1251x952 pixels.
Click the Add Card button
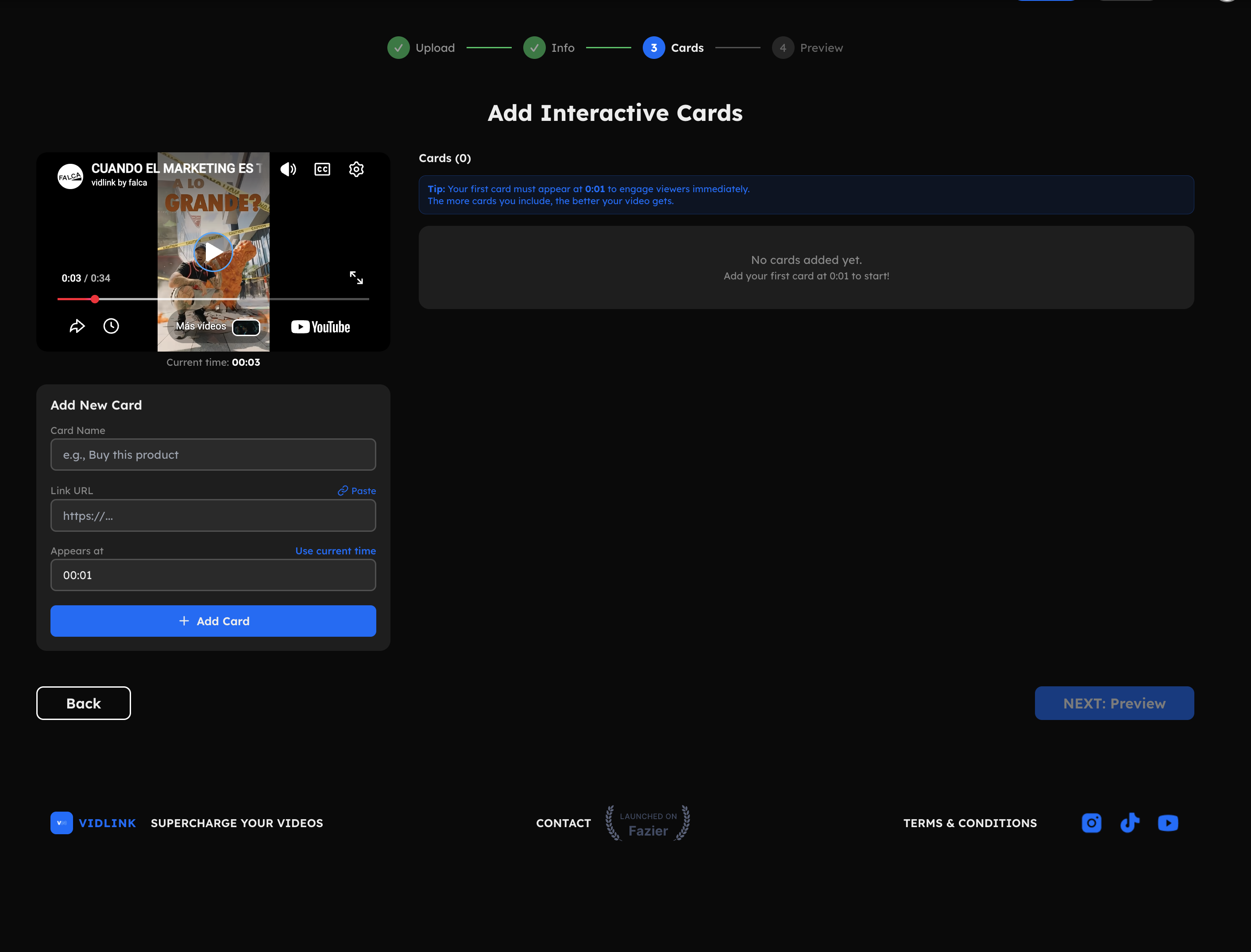(213, 620)
